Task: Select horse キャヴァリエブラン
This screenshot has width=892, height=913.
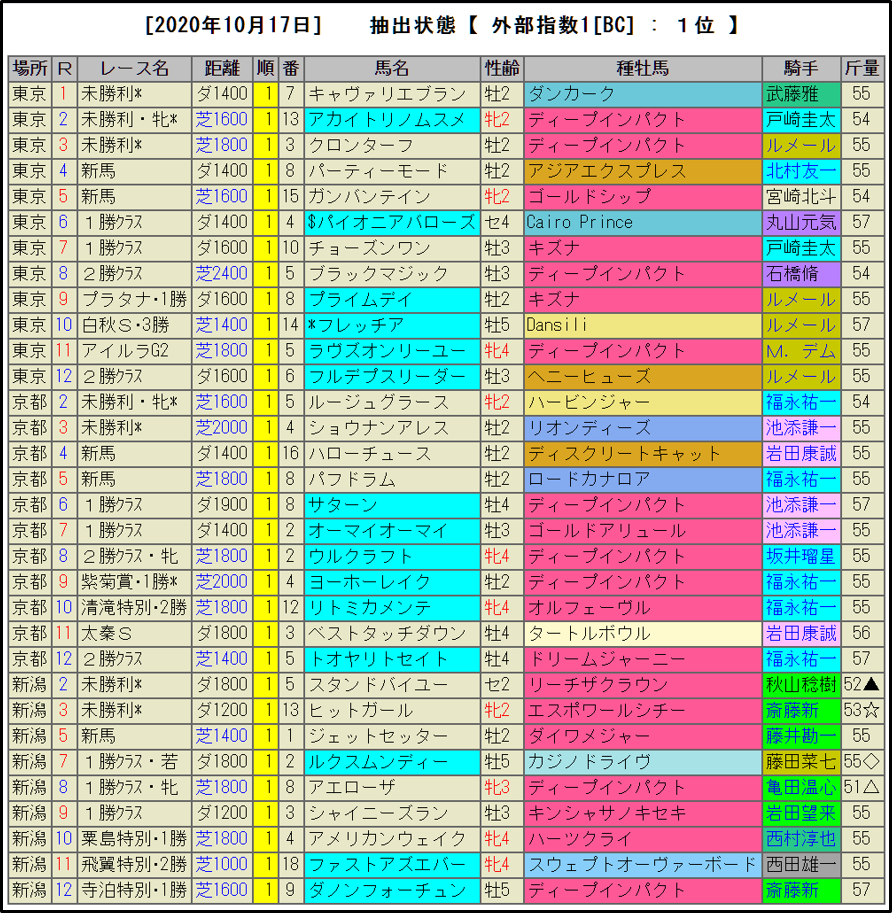Action: click(388, 94)
